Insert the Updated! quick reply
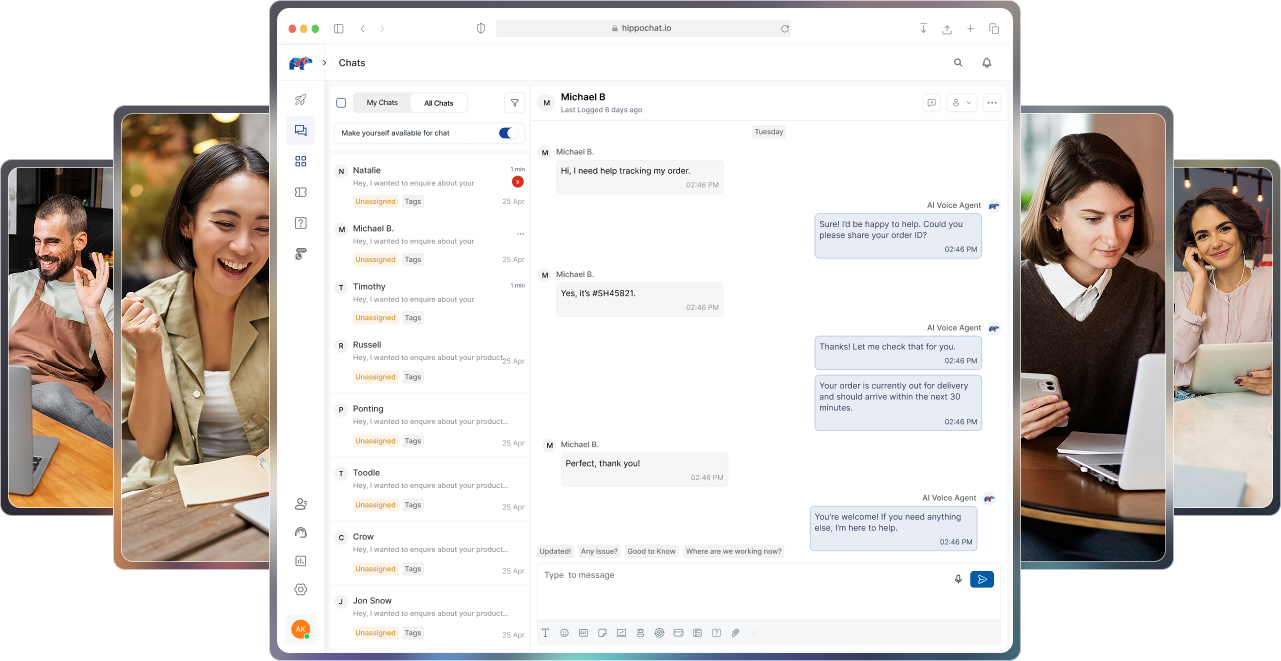This screenshot has height=661, width=1281. click(x=555, y=551)
